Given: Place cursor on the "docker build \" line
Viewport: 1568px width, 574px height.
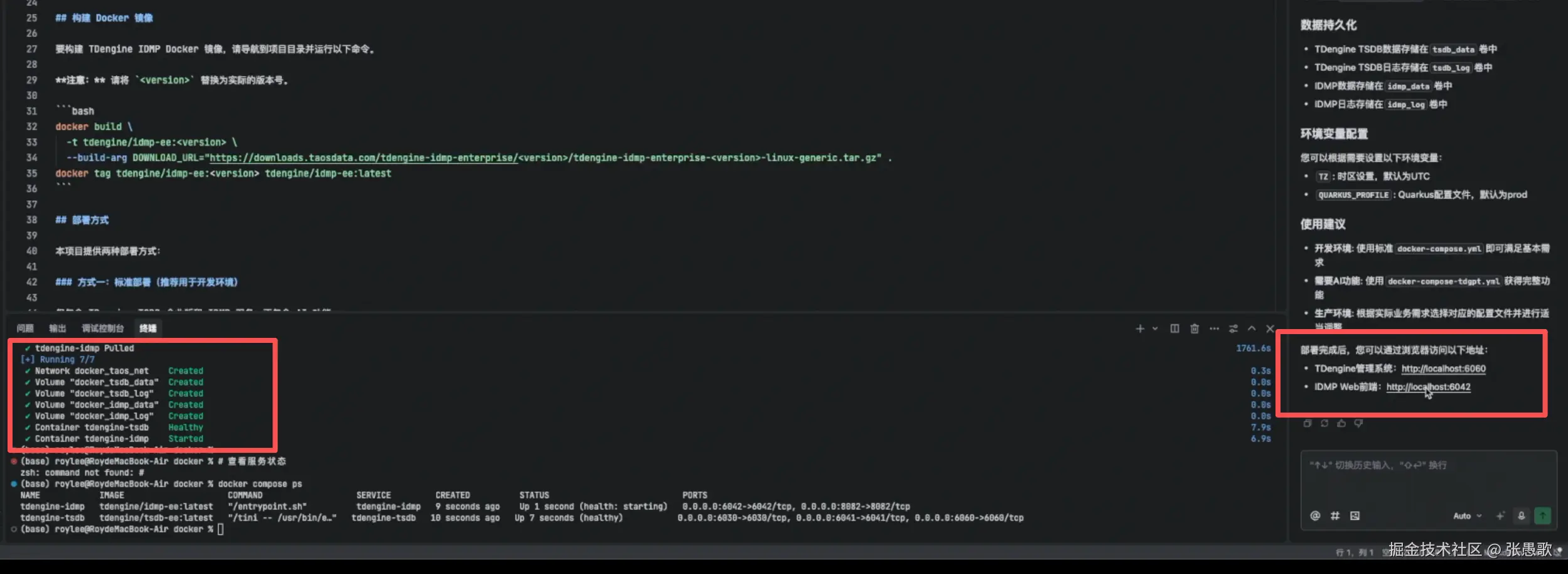Looking at the screenshot, I should pyautogui.click(x=94, y=126).
